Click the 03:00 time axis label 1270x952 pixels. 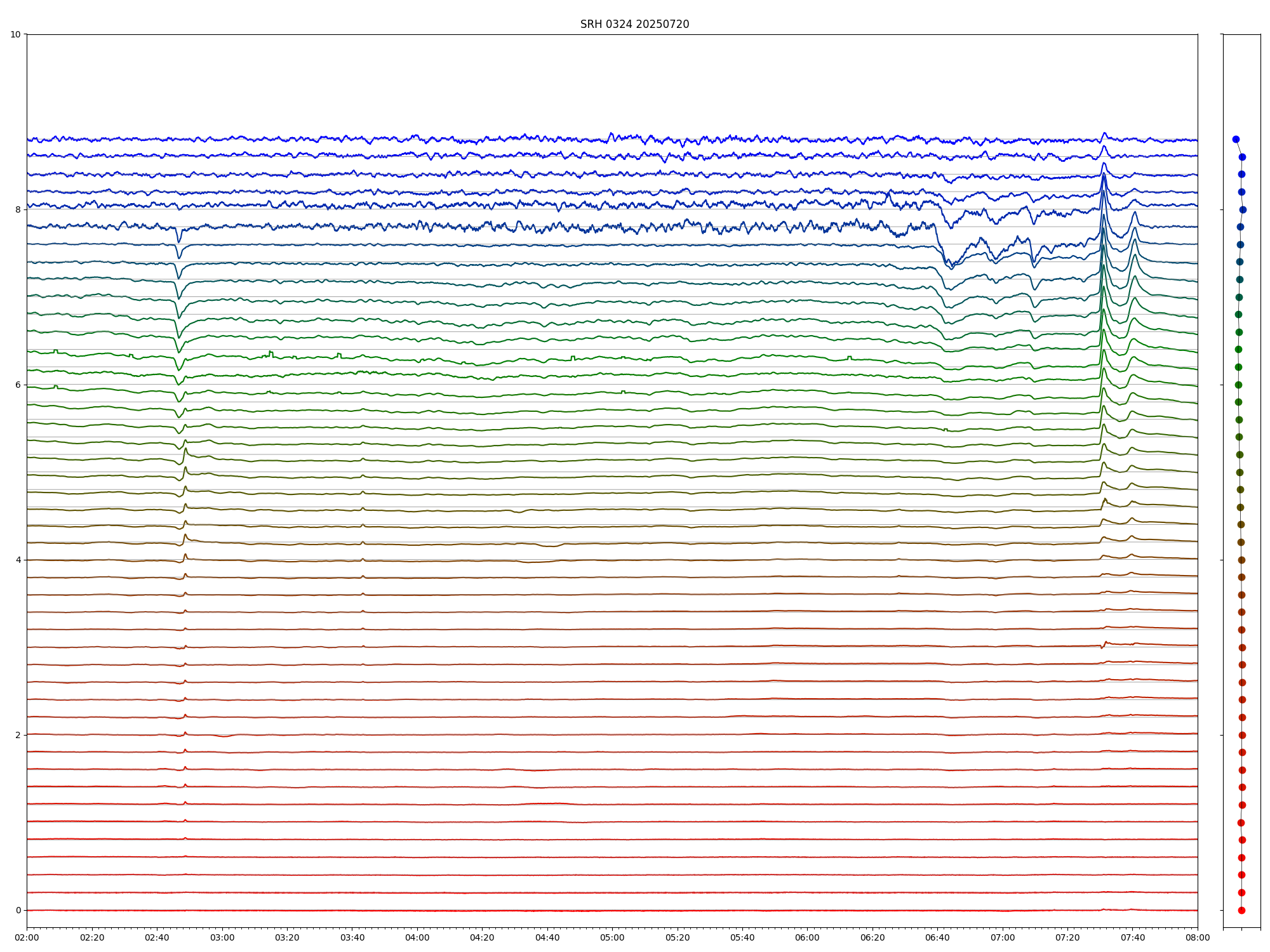(222, 937)
